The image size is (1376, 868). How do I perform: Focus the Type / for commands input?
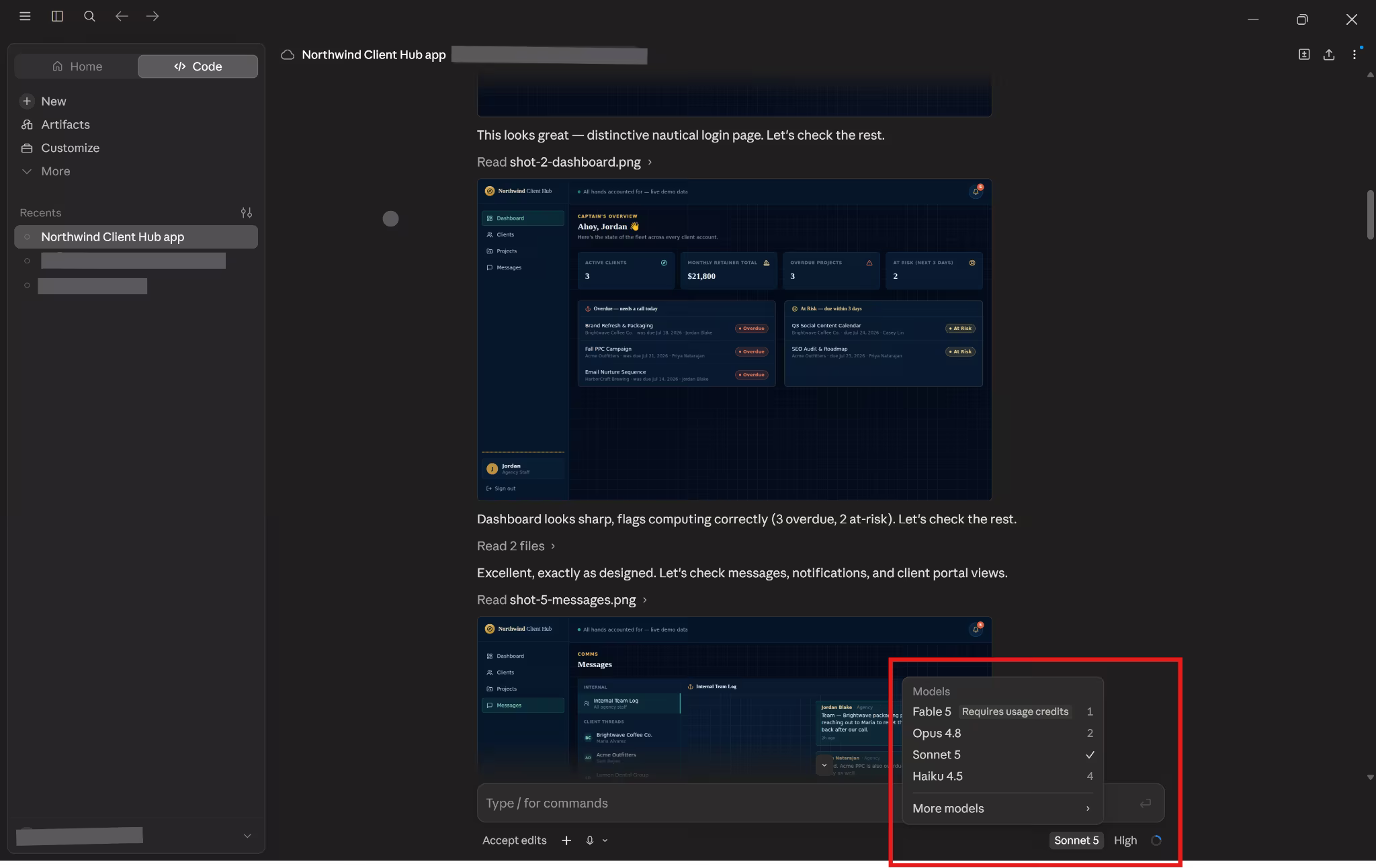[x=689, y=804]
